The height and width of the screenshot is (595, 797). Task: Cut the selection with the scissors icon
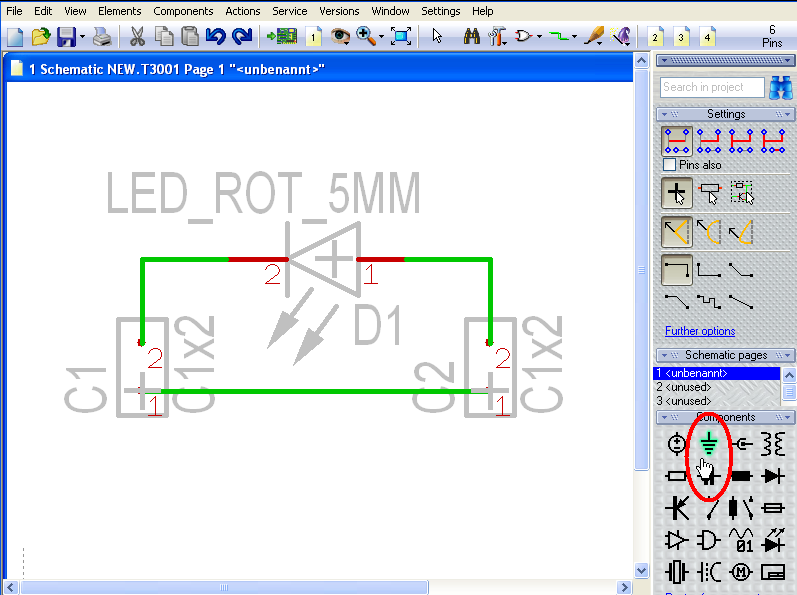(x=137, y=37)
